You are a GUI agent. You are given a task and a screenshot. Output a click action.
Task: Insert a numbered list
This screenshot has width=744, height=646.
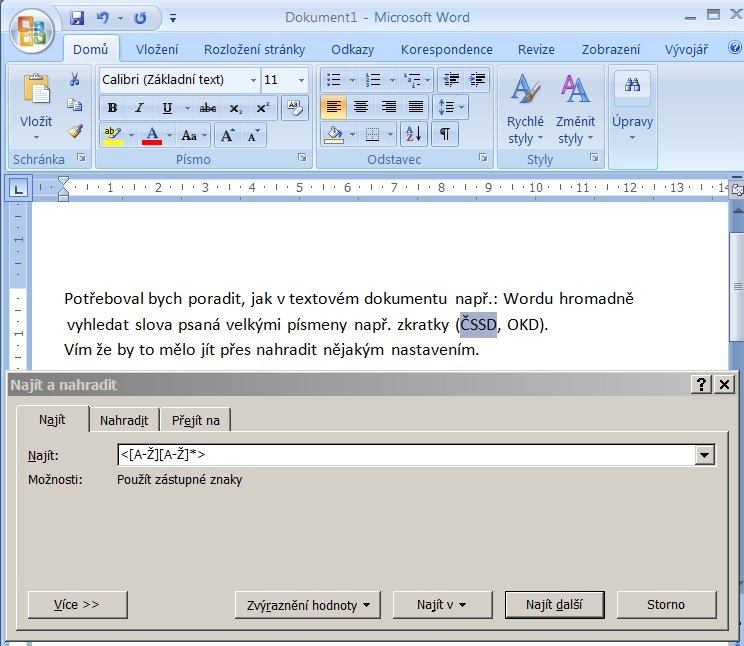(x=373, y=79)
